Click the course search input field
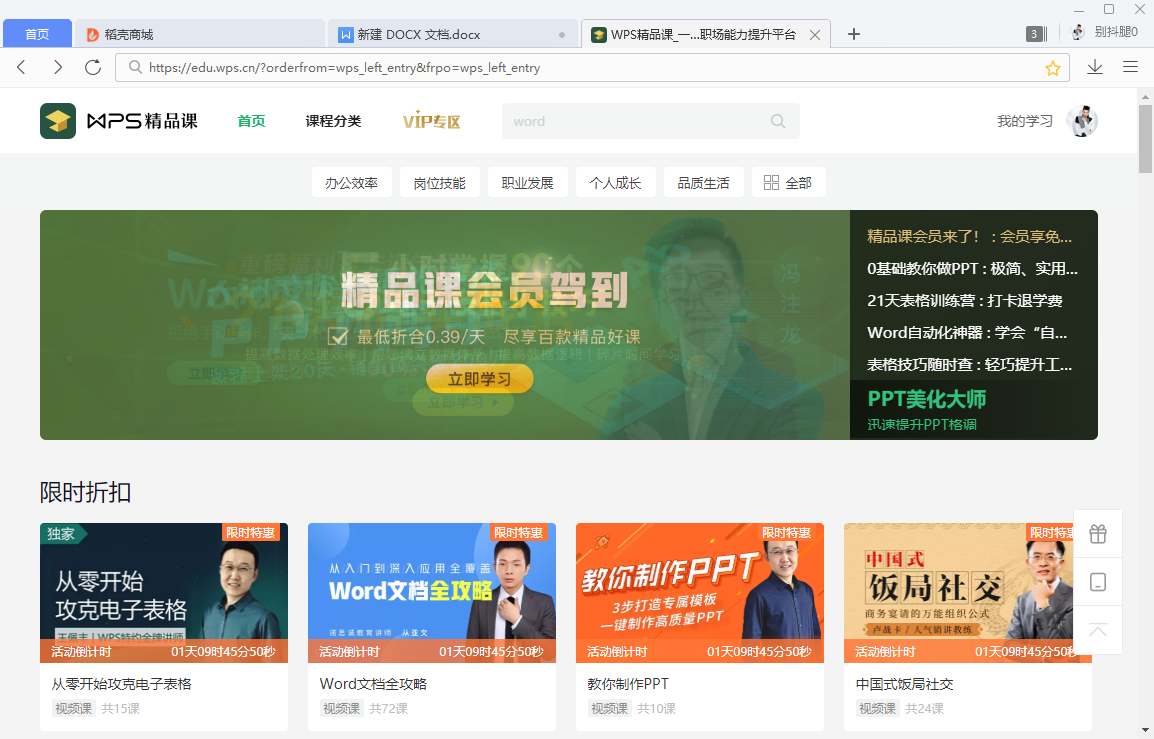This screenshot has width=1154, height=739. [651, 121]
